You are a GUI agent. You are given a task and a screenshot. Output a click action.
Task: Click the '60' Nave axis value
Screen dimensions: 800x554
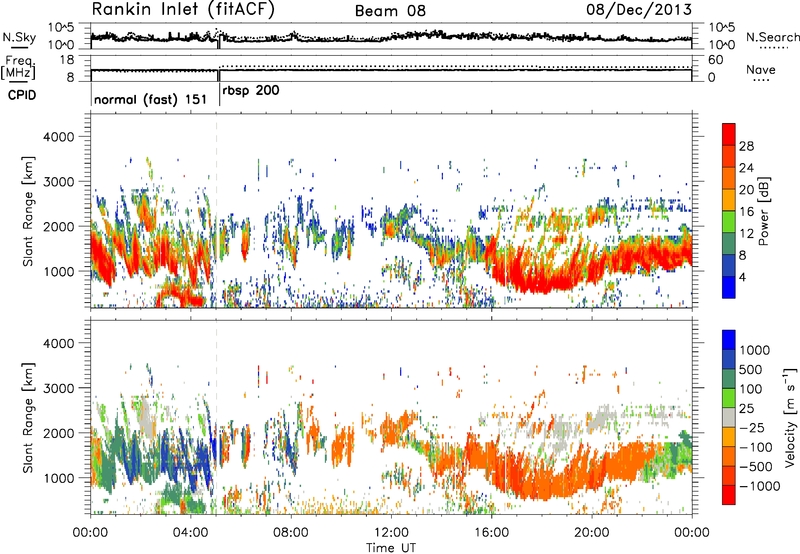[715, 60]
